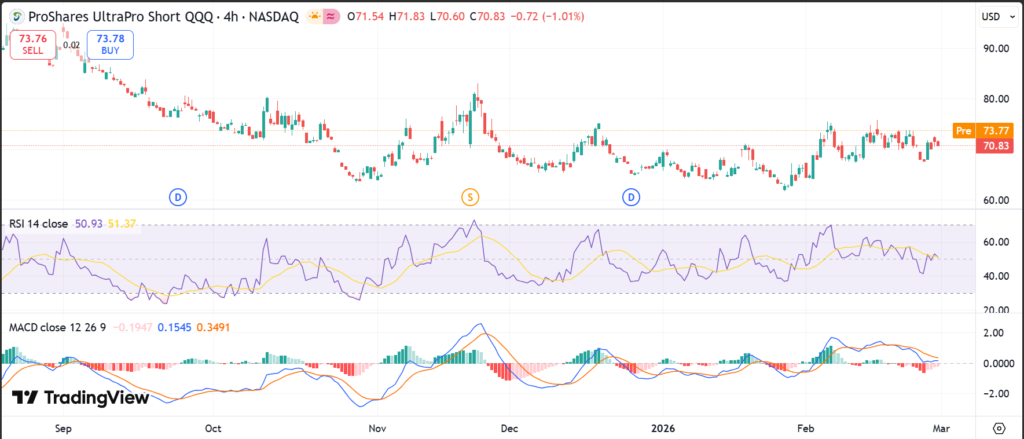Screen dimensions: 1024x439
Task: Click the TradingView logo
Action: point(81,397)
